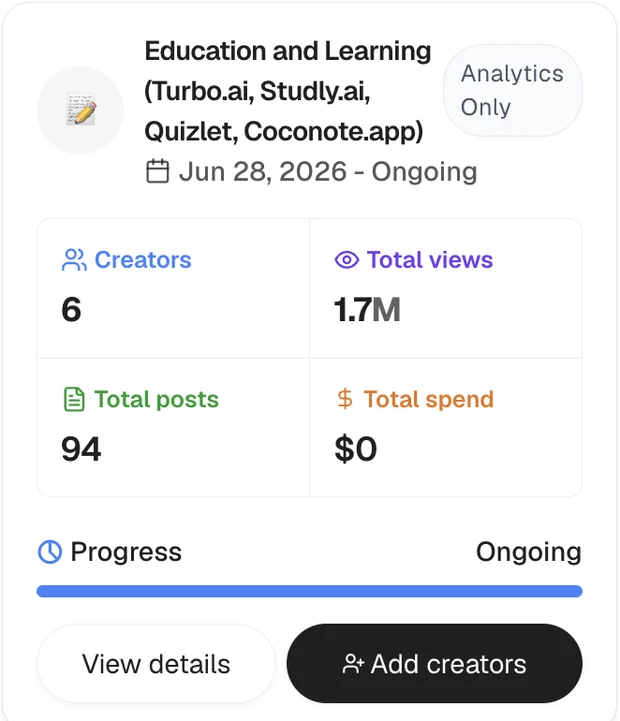Select the Creators count of 6
620x721 pixels.
pyautogui.click(x=71, y=309)
